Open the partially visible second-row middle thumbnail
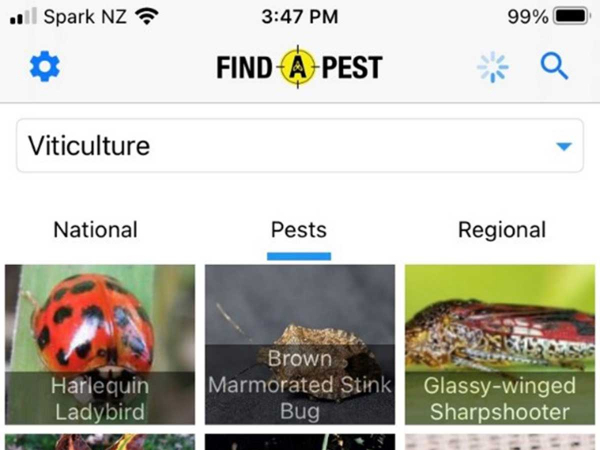The image size is (600, 450). [300, 442]
